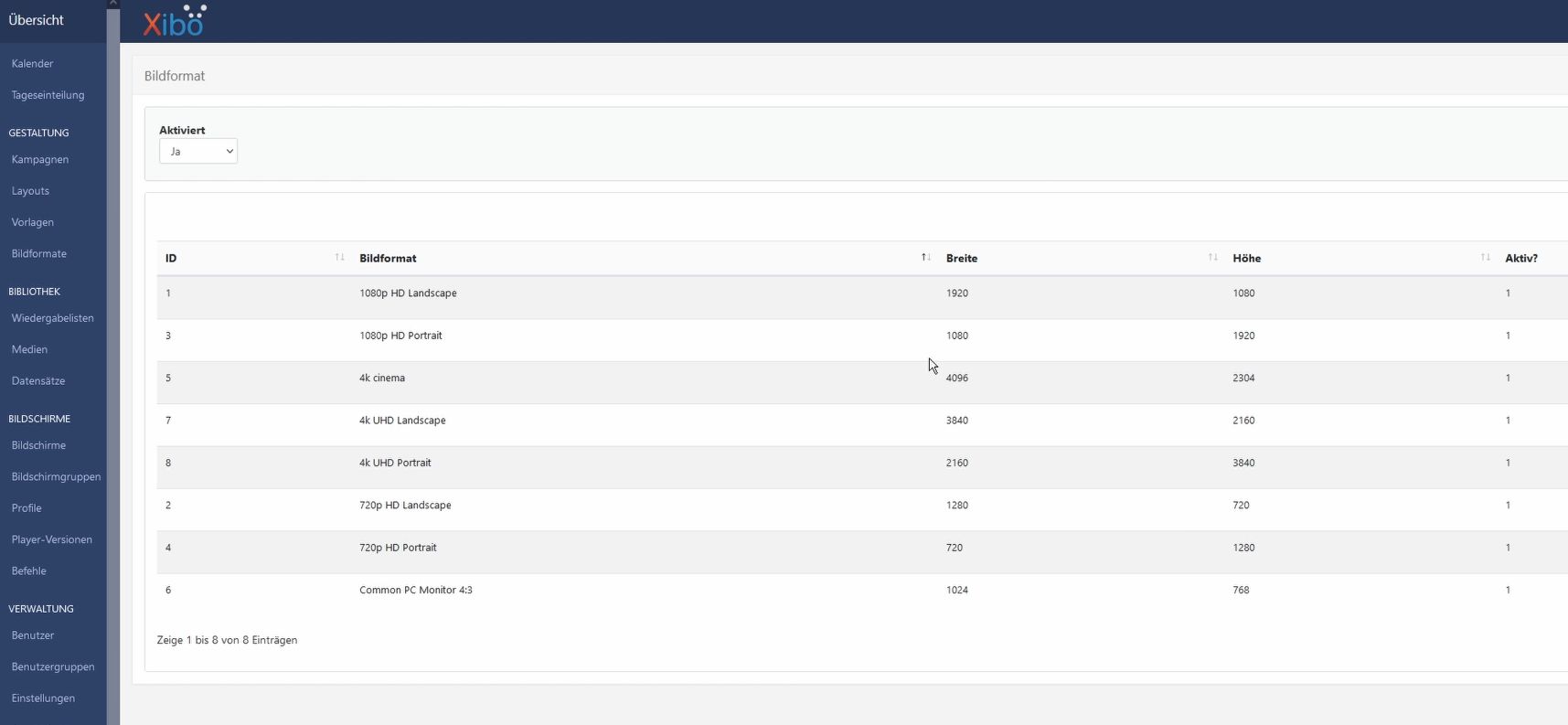Open Übersicht in the sidebar

coord(37,20)
